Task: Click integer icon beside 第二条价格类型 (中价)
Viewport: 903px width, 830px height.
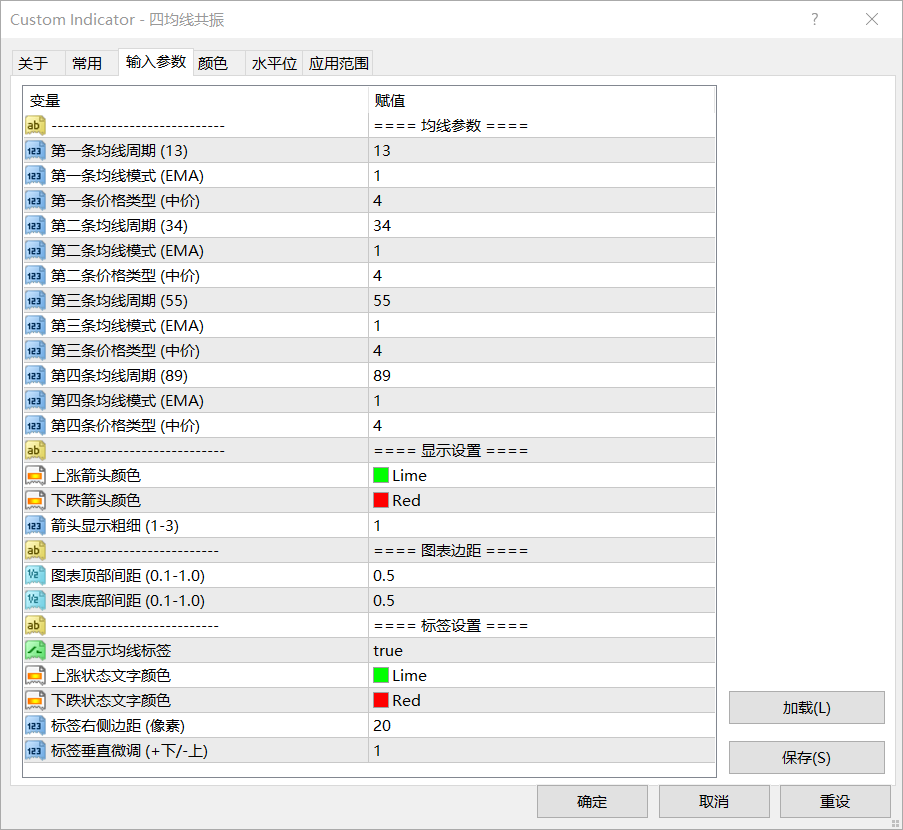Action: 35,275
